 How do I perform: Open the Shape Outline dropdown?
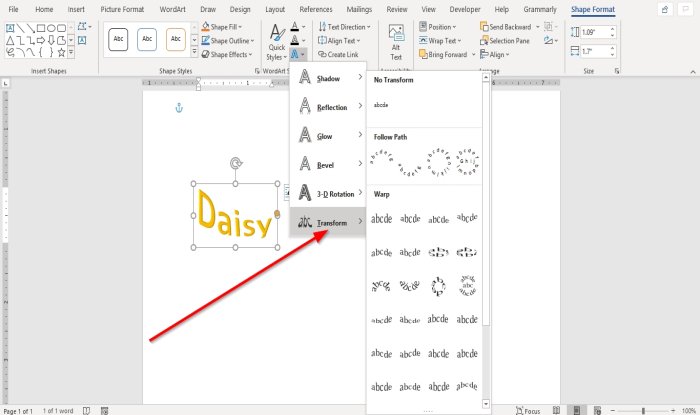point(228,41)
